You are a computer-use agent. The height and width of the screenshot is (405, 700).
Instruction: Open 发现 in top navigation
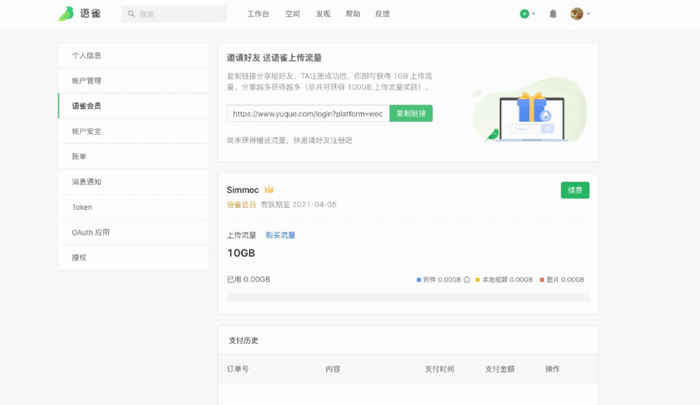(x=323, y=14)
